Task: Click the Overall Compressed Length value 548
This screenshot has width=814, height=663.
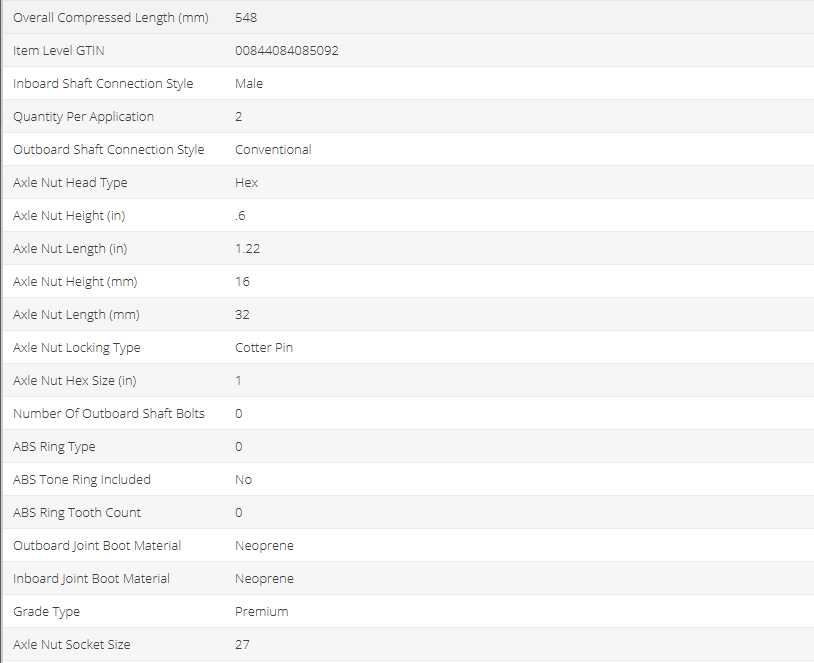Action: pos(246,18)
